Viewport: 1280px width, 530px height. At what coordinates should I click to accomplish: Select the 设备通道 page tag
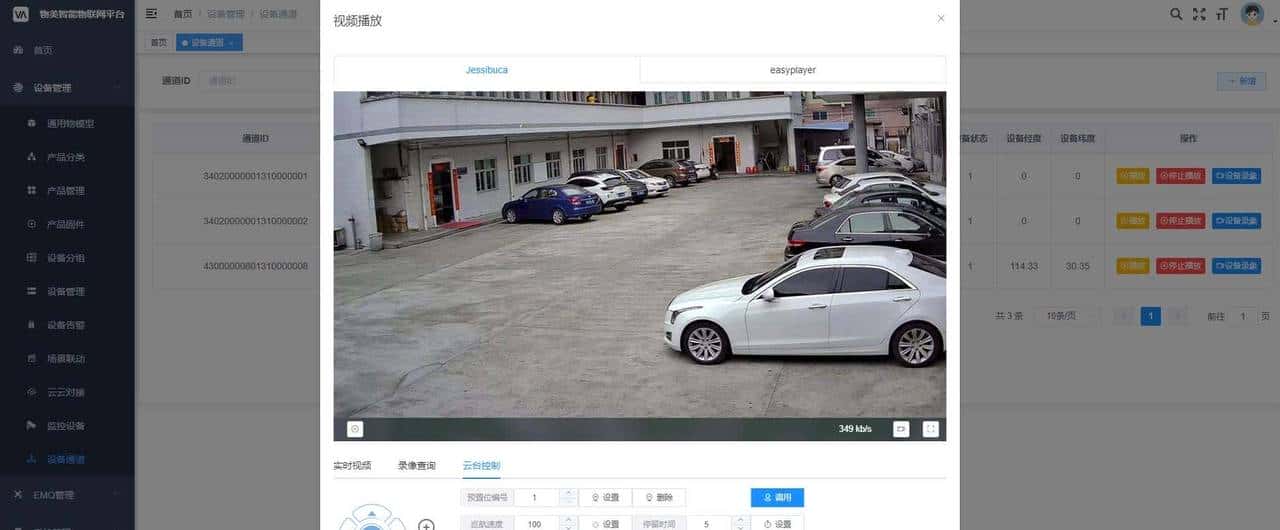click(x=209, y=42)
